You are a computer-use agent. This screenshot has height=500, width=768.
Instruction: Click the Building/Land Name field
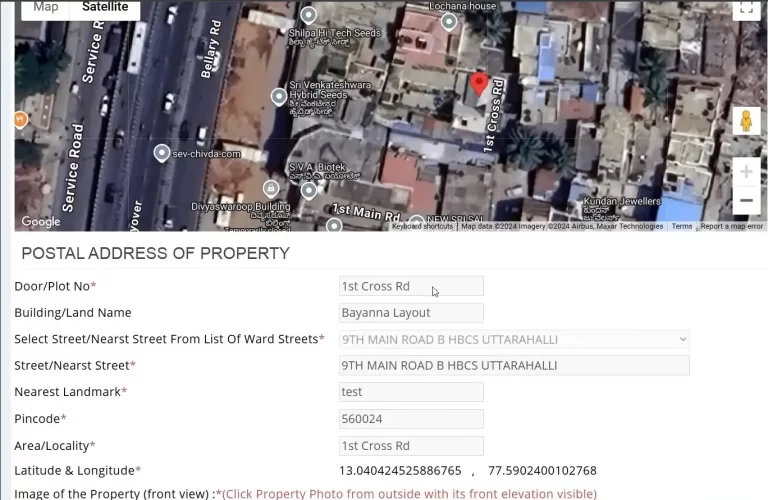pyautogui.click(x=411, y=312)
